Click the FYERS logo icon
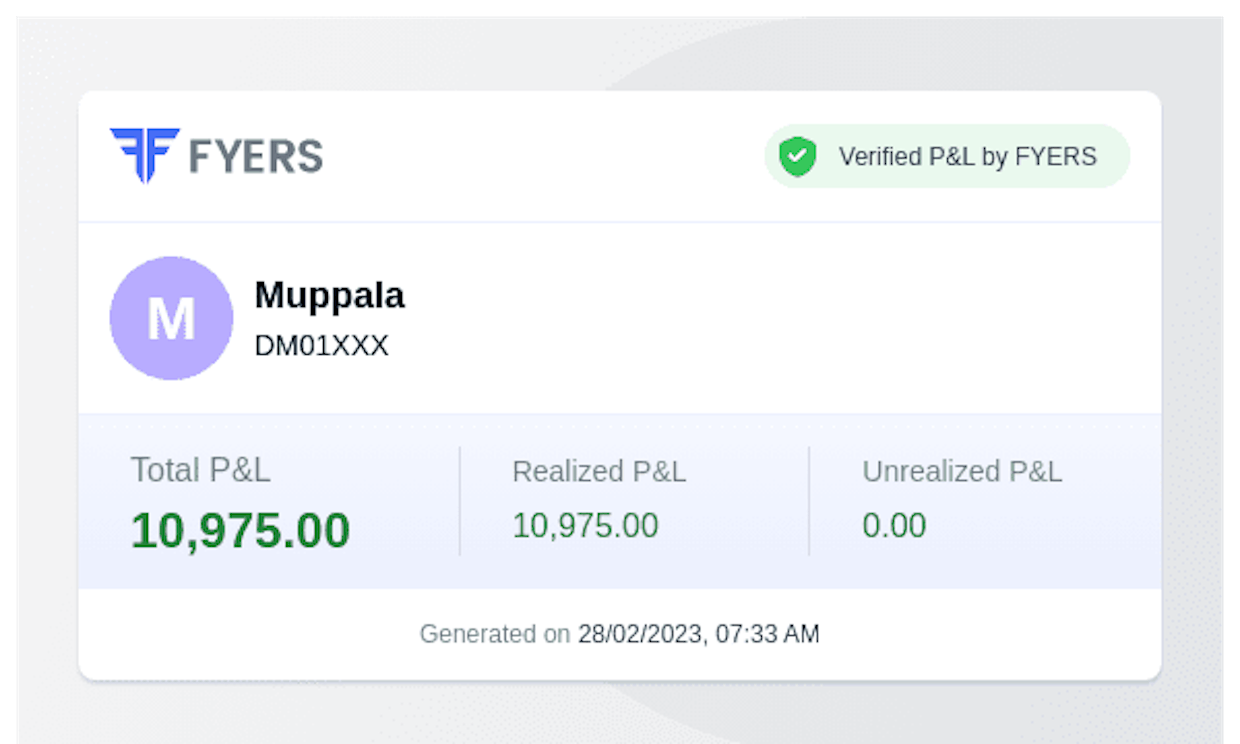1240x744 pixels. 145,155
